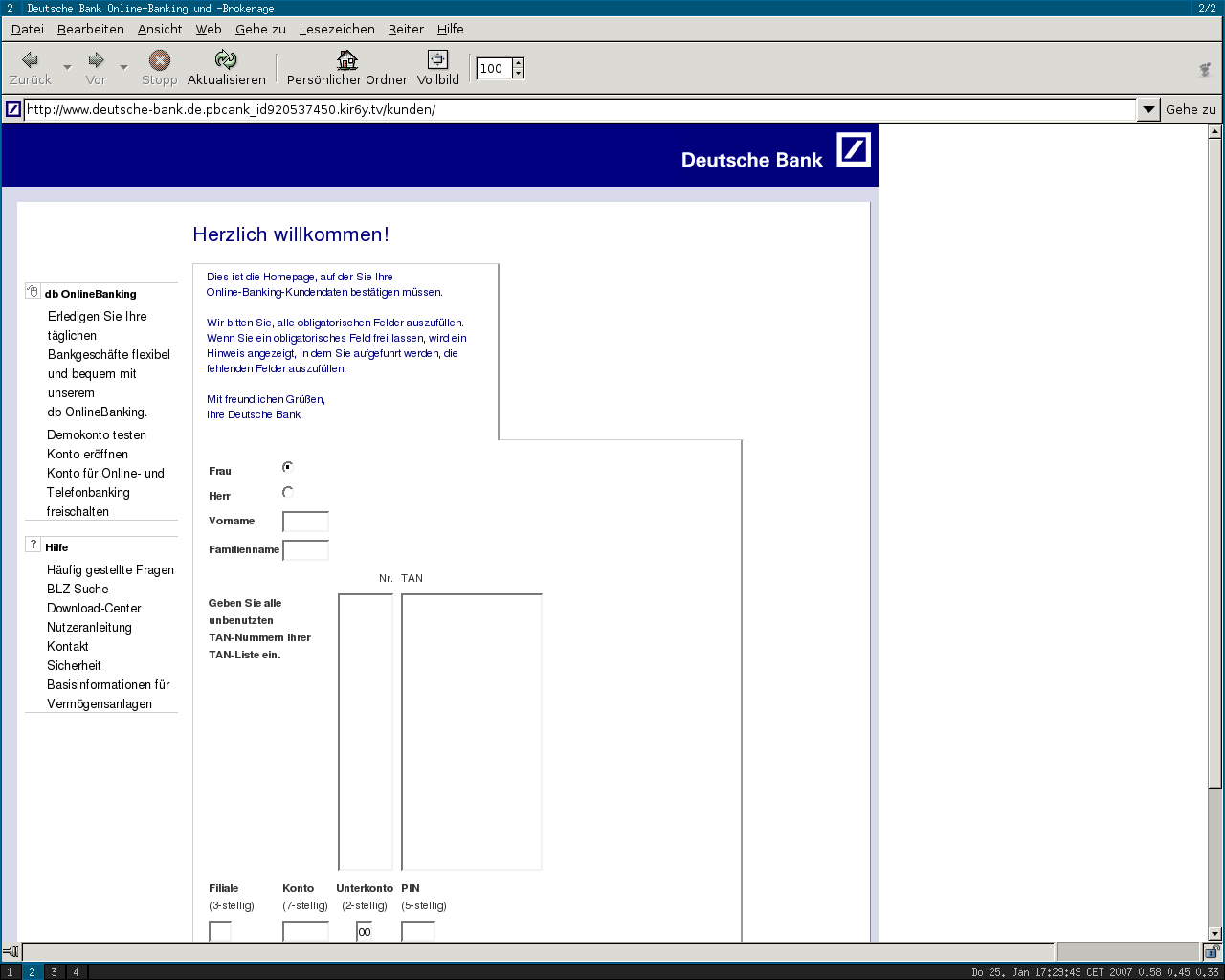Open the Sicherheit link
Screen dimensions: 1225x980
pyautogui.click(x=74, y=665)
